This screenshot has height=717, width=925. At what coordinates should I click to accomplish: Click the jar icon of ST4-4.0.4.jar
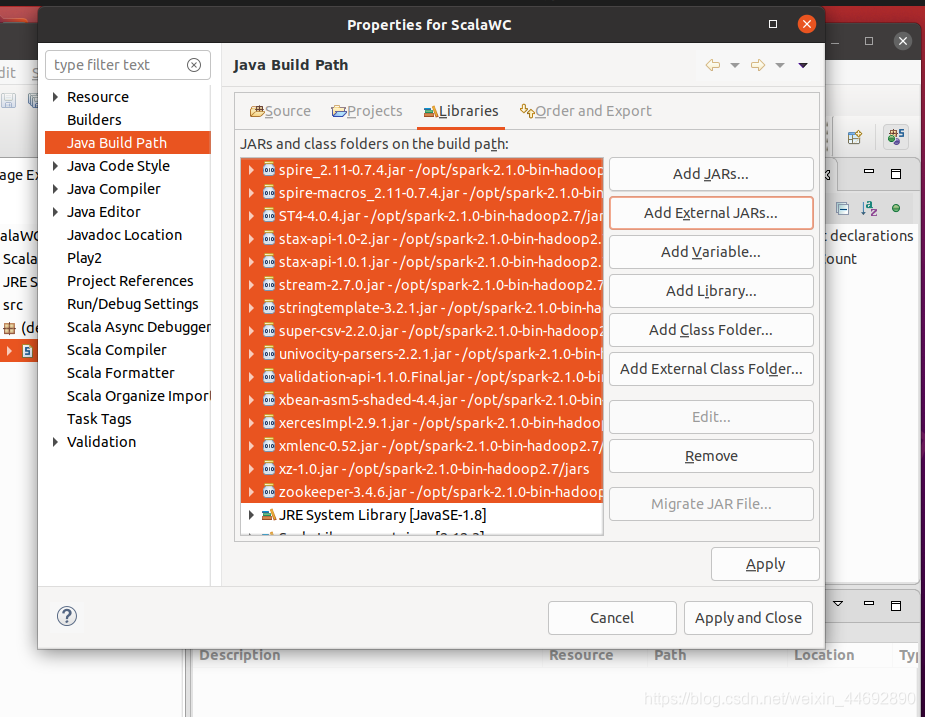(269, 215)
